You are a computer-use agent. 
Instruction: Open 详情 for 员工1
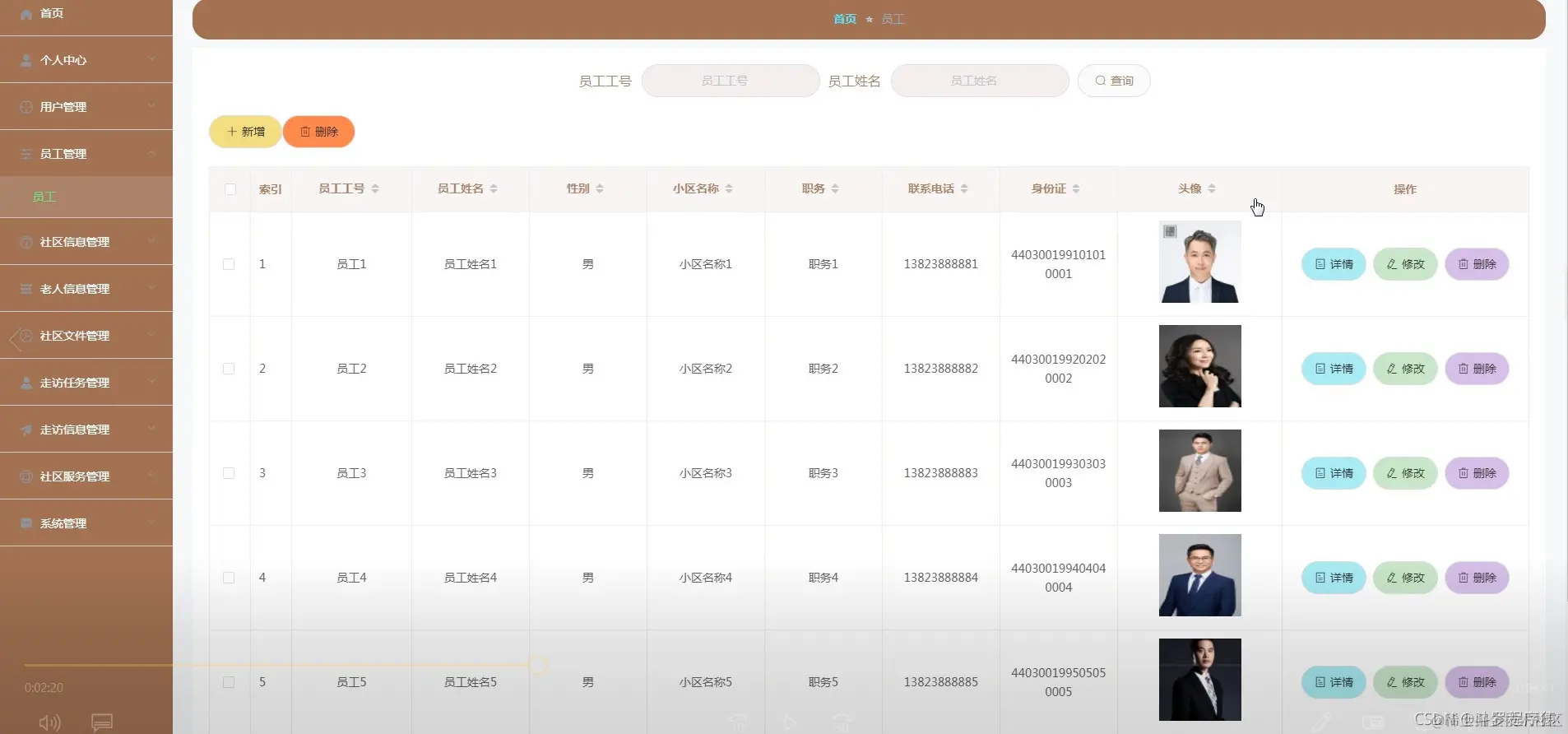[x=1334, y=264]
